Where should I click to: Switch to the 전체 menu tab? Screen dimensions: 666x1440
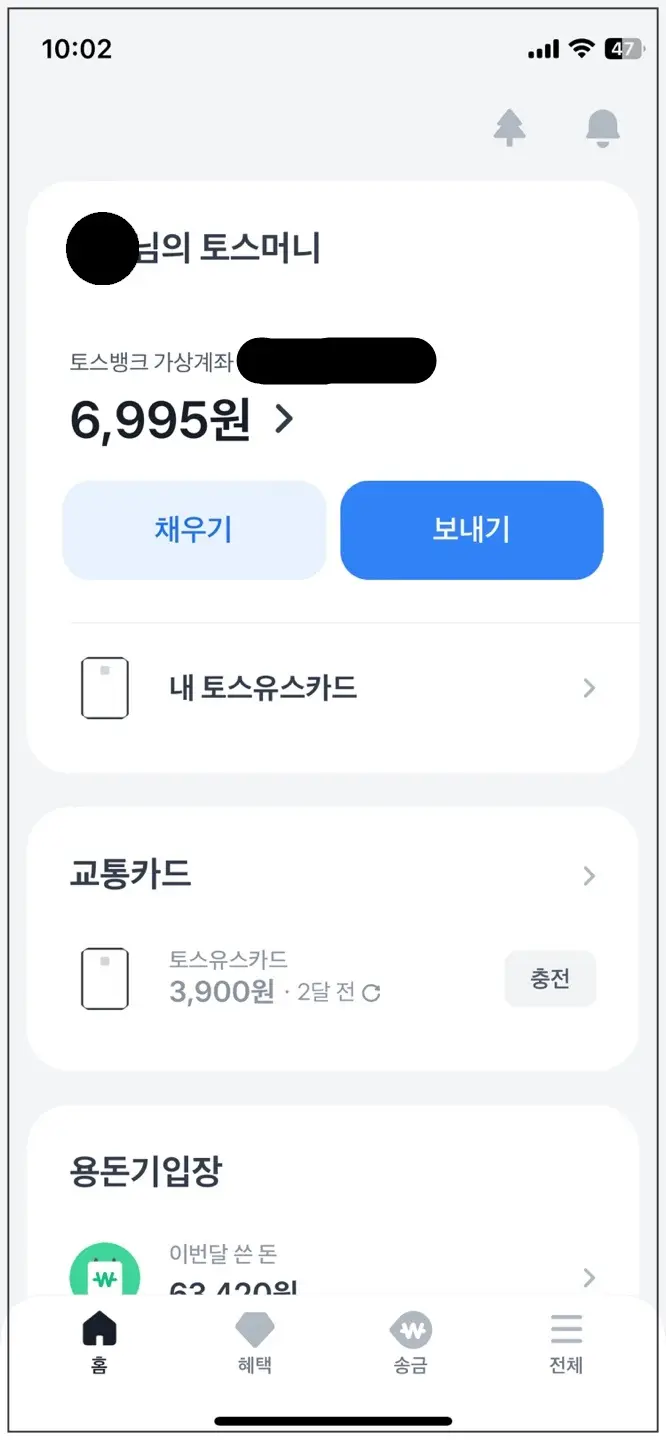coord(566,1332)
